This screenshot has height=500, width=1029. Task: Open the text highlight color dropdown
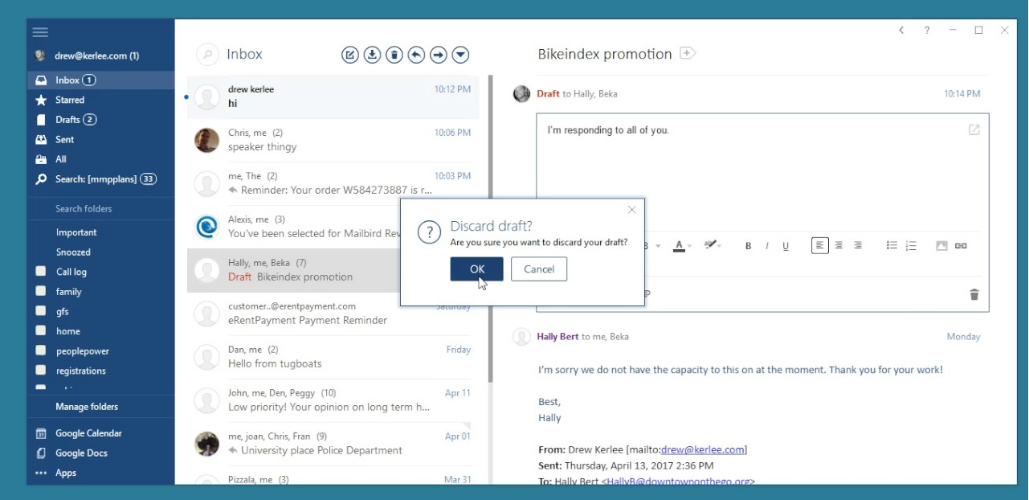coord(712,245)
